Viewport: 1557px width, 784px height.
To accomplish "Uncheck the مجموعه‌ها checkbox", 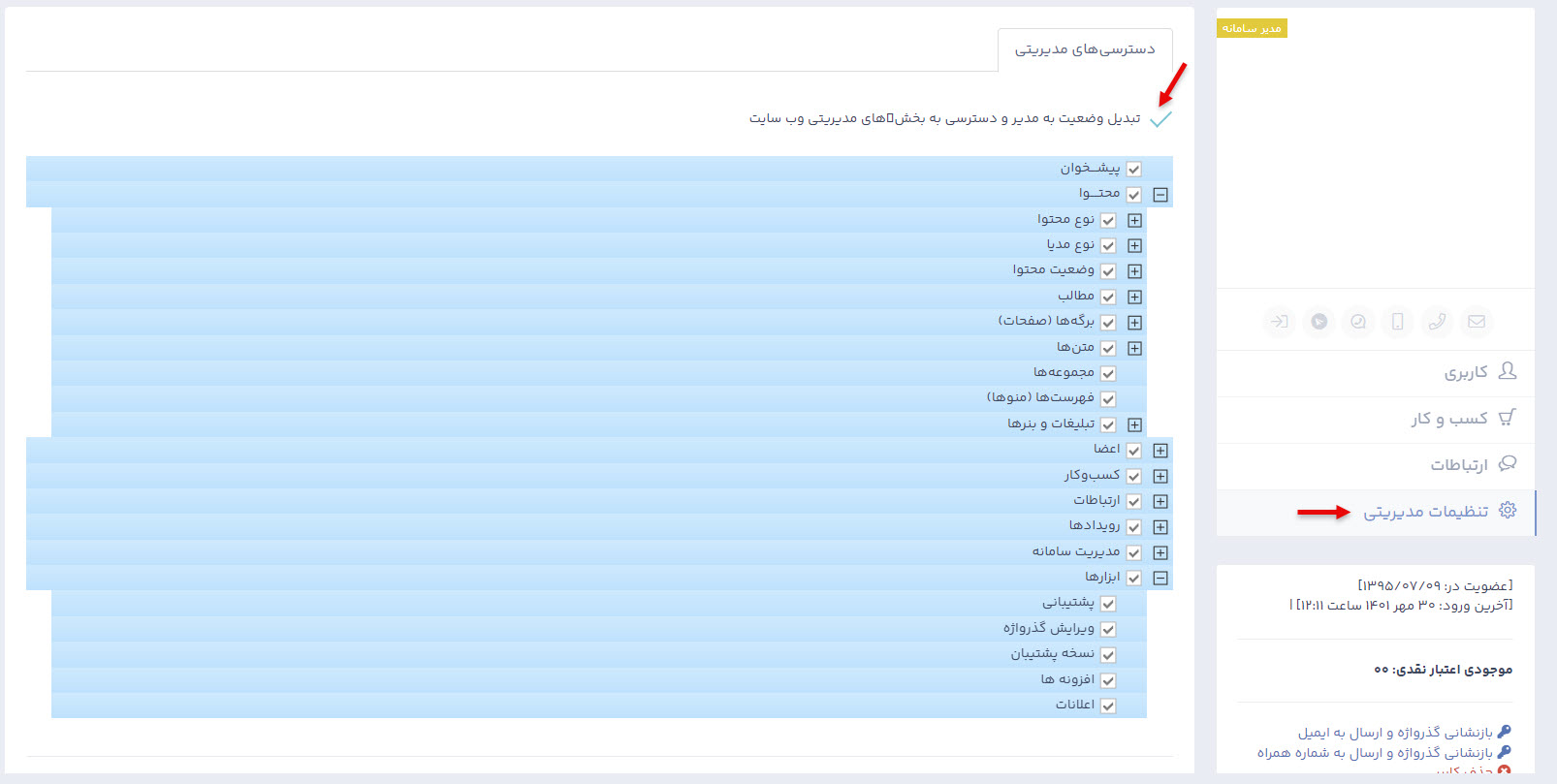I will pyautogui.click(x=1108, y=374).
